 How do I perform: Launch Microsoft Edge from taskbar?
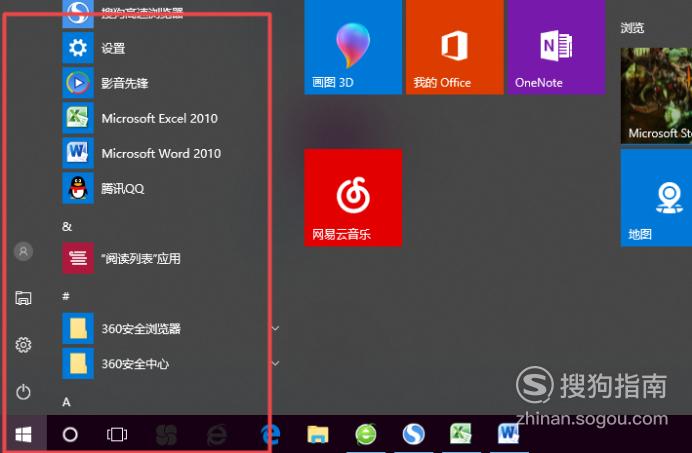pyautogui.click(x=271, y=434)
